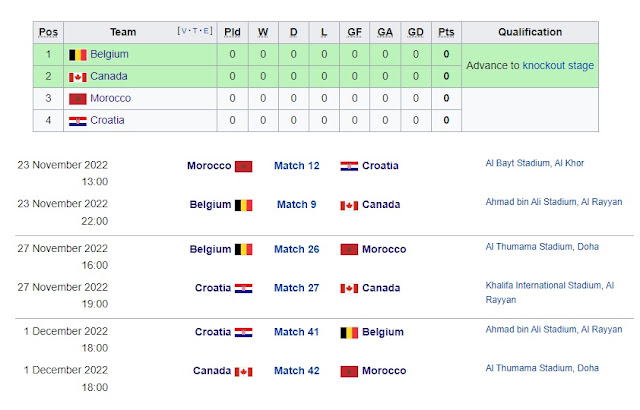Open the Al Bayt Stadium, Al Khor link
Screen dimensions: 640x410
534,162
